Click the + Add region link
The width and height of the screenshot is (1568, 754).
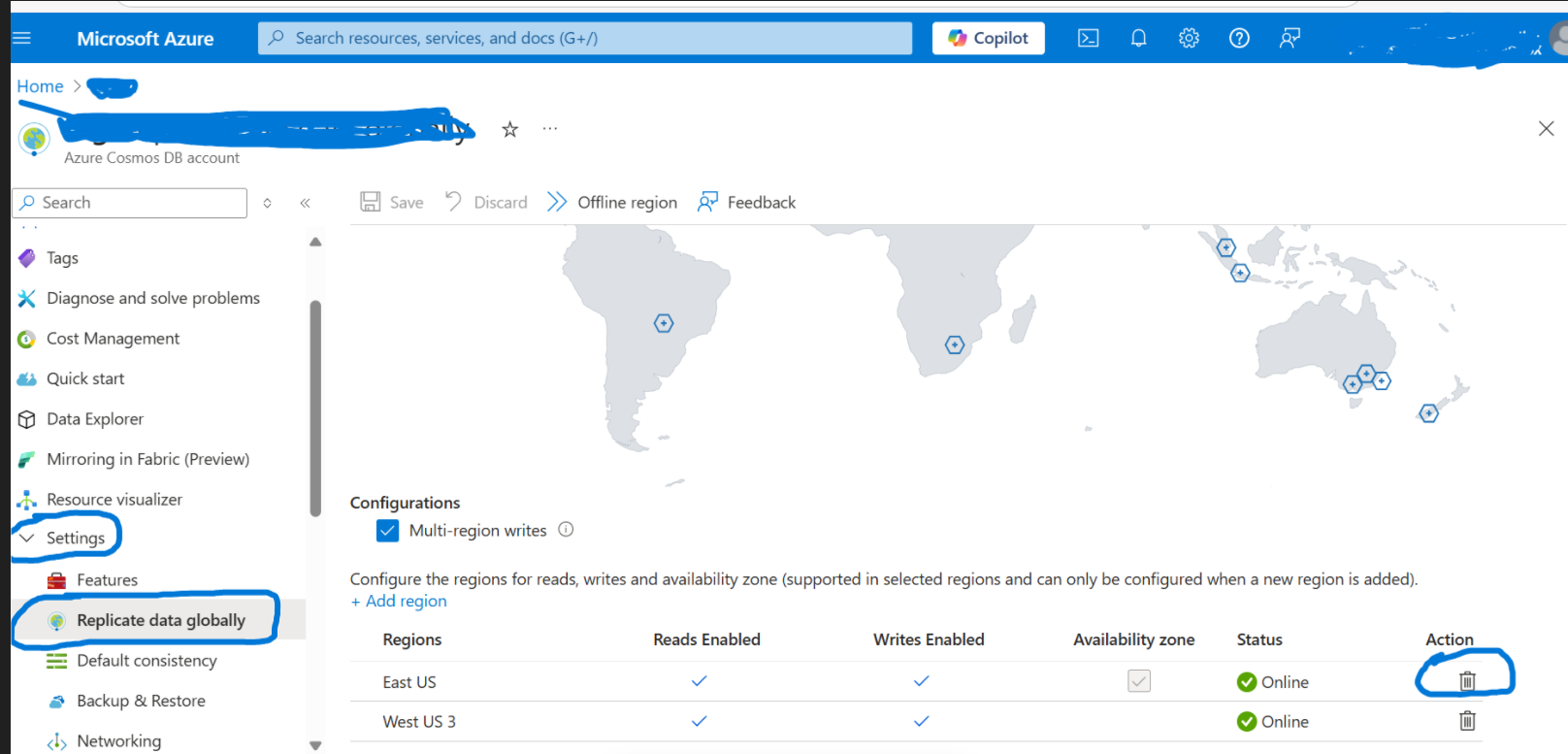pos(399,601)
